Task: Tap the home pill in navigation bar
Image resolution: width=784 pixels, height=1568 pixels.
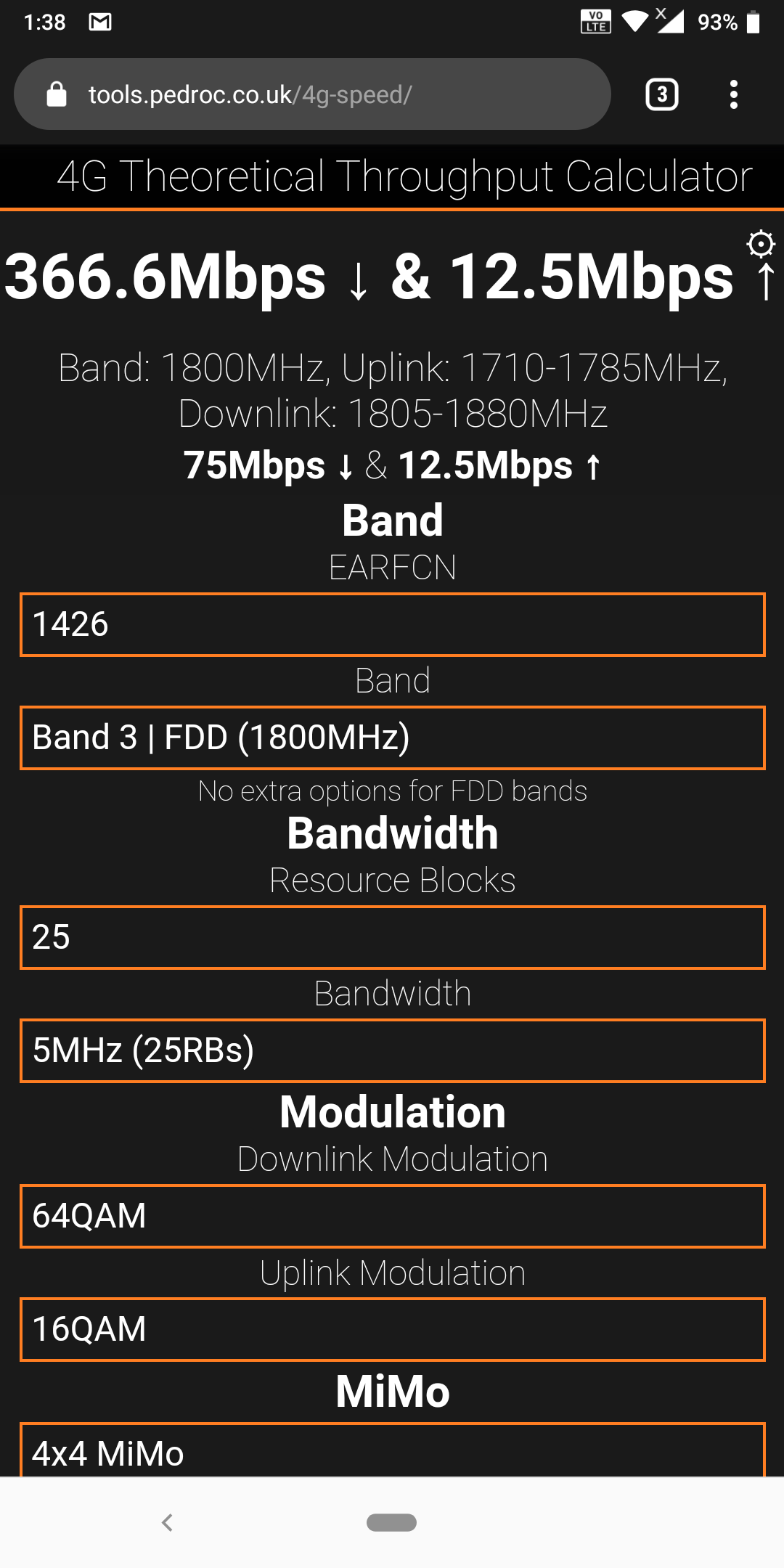Action: (x=392, y=1522)
